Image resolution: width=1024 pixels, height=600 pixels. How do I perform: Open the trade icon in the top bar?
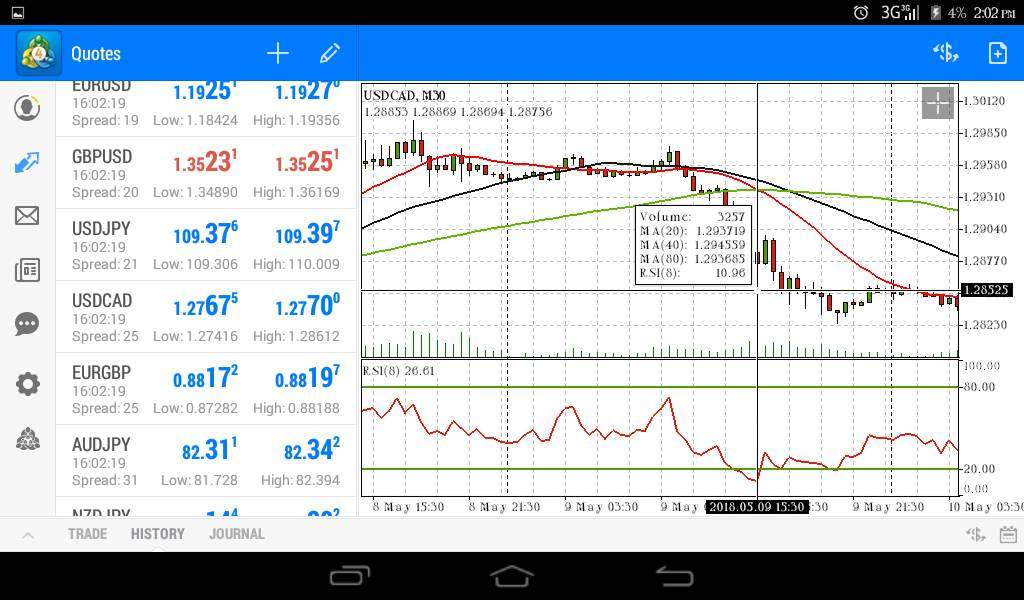point(946,53)
